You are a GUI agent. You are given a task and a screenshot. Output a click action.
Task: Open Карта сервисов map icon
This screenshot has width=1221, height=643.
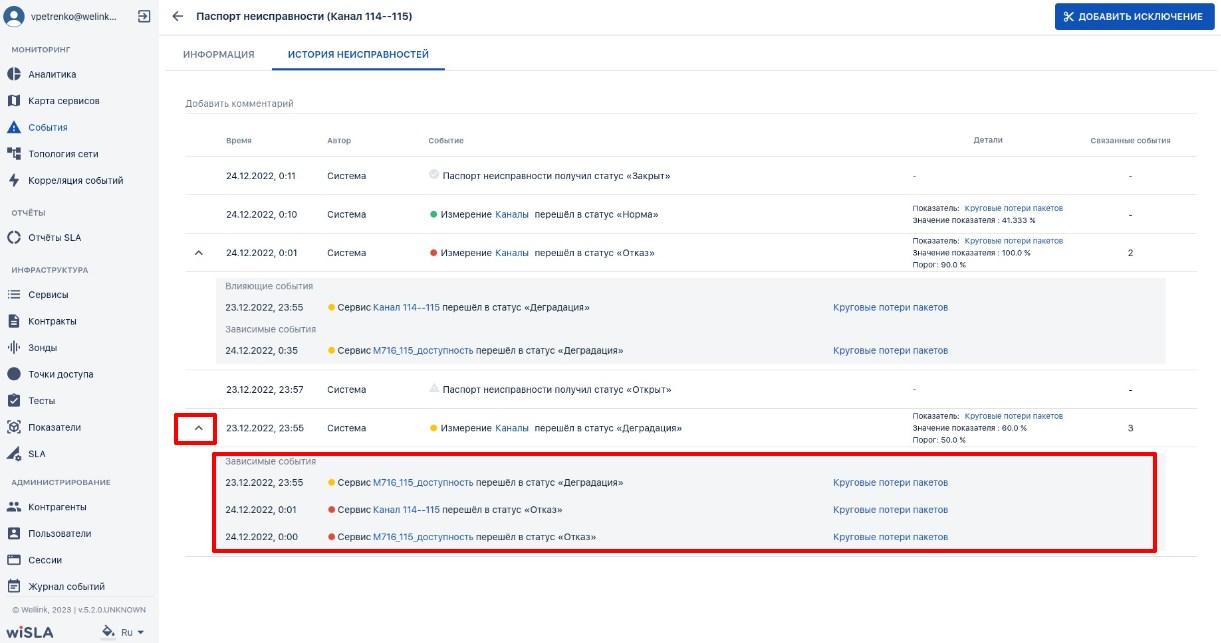[x=14, y=101]
